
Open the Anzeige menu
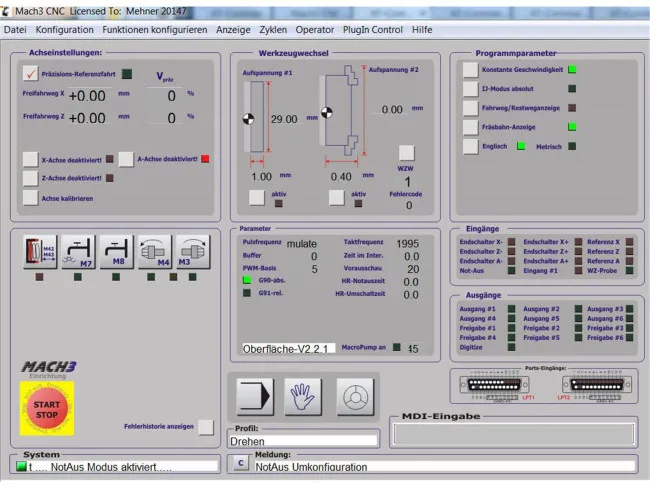(233, 30)
